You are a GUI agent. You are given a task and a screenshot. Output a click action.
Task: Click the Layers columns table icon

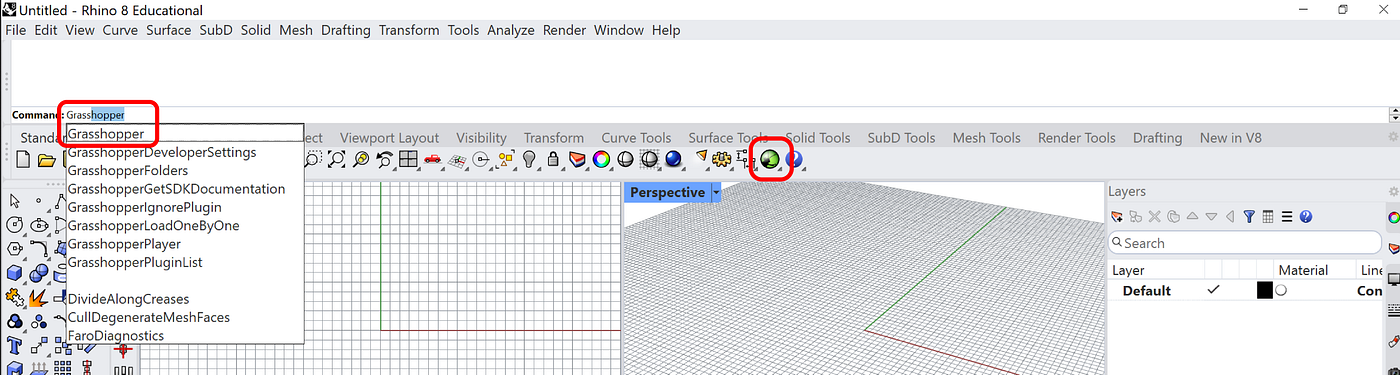tap(1268, 216)
